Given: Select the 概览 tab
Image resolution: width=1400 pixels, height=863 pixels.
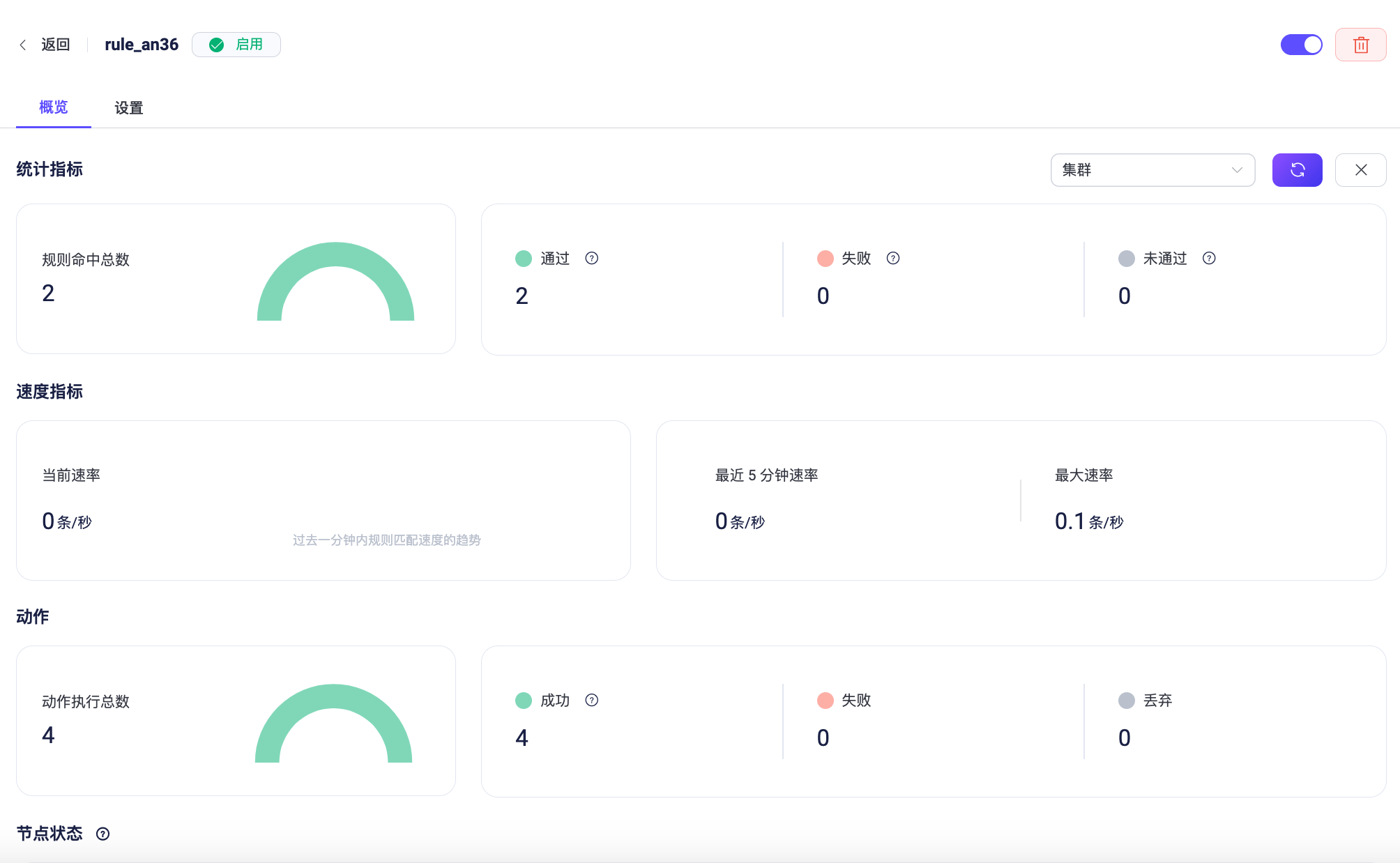Looking at the screenshot, I should pos(54,107).
